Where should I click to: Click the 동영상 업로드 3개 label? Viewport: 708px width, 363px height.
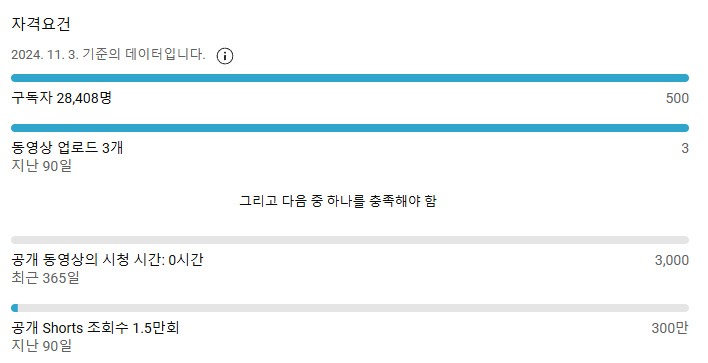tap(67, 148)
